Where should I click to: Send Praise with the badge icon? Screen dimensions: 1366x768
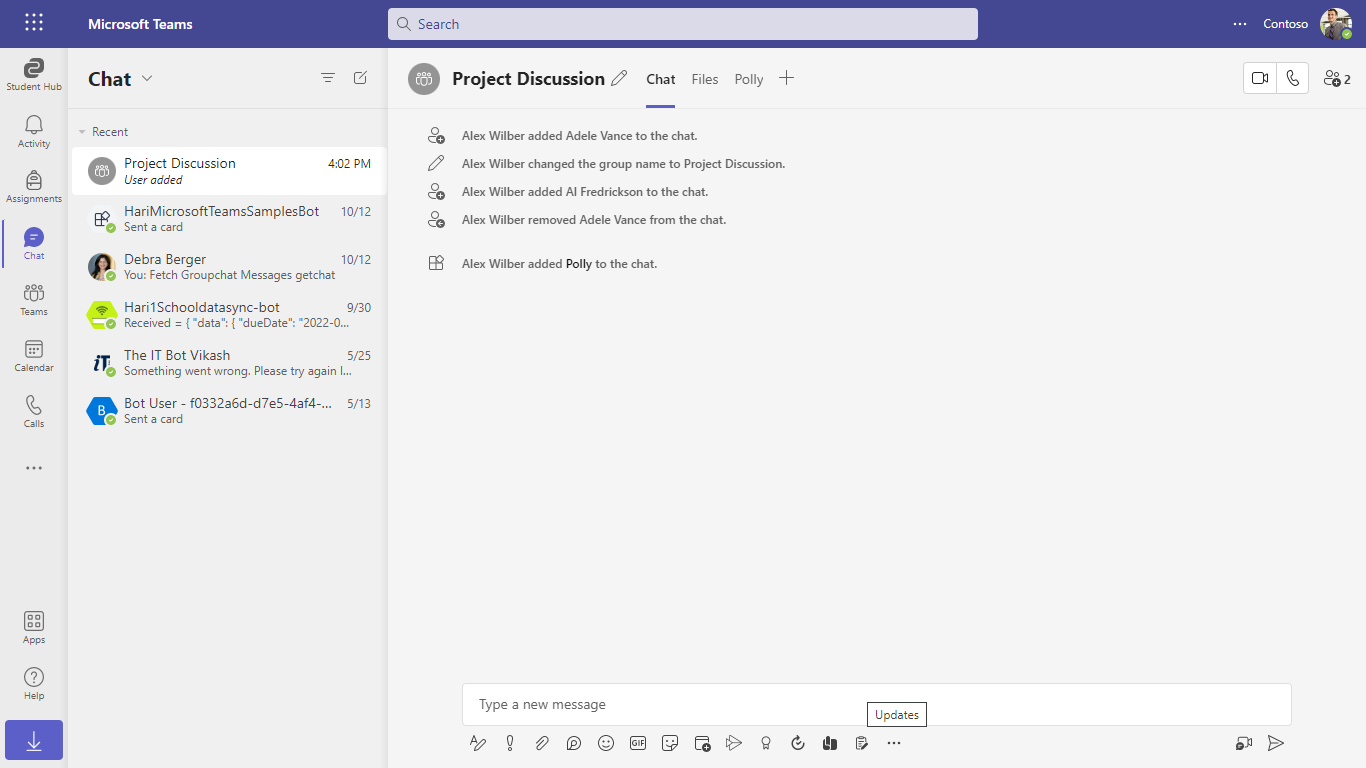[766, 743]
